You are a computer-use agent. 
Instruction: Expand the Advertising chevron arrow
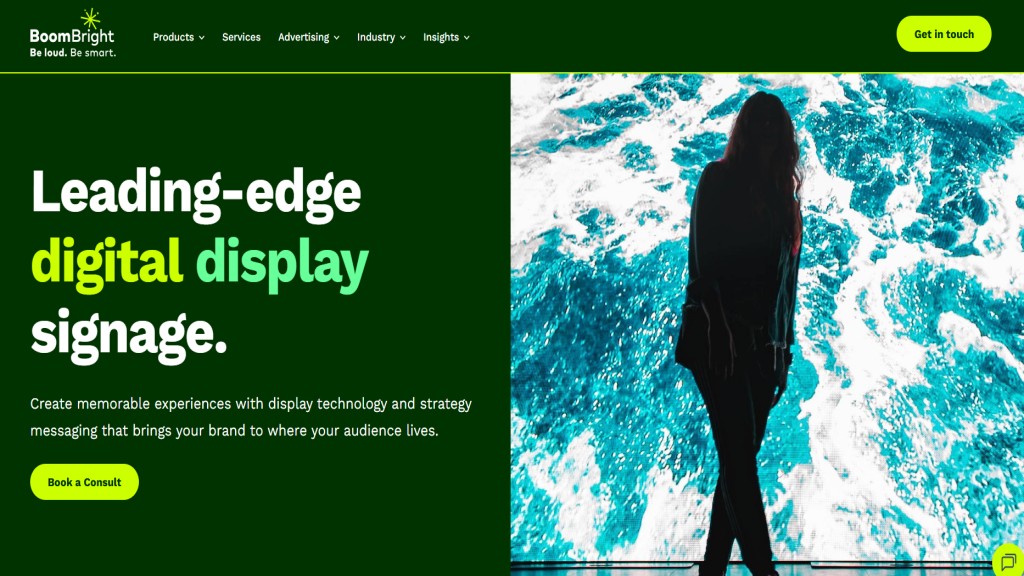pyautogui.click(x=337, y=38)
